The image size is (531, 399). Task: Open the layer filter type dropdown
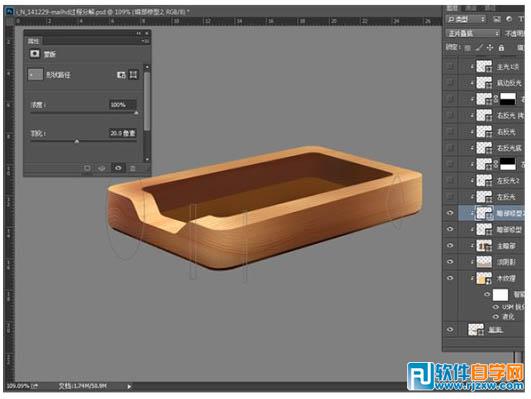click(x=466, y=19)
